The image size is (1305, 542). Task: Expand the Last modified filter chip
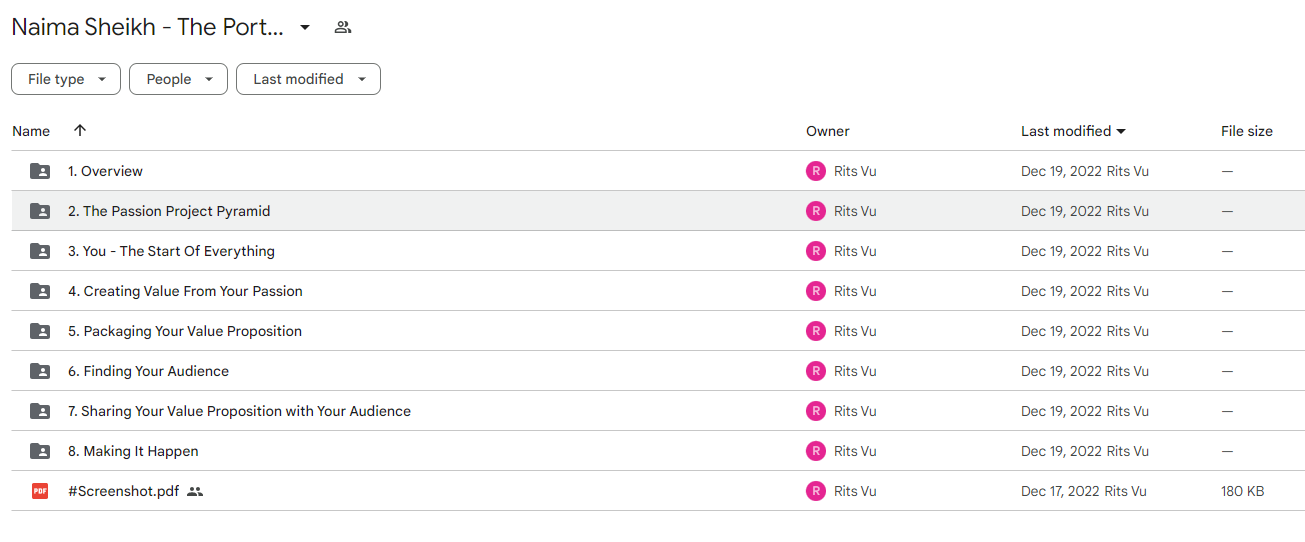(x=308, y=79)
